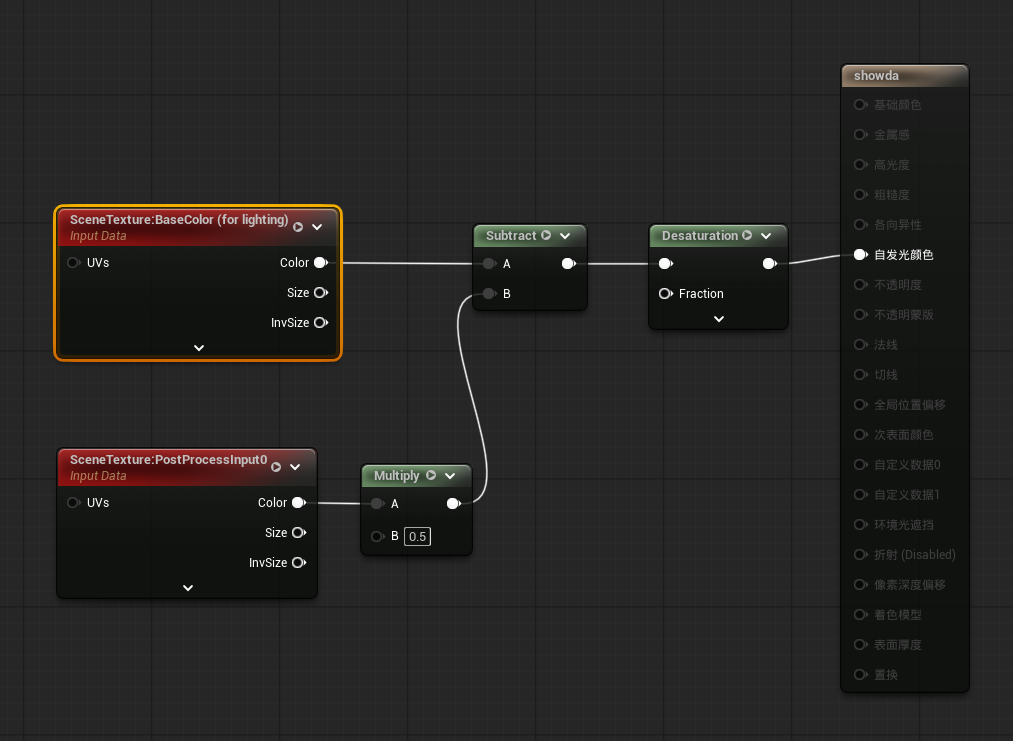Expand bottom chevron of BaseColor node

tap(199, 348)
